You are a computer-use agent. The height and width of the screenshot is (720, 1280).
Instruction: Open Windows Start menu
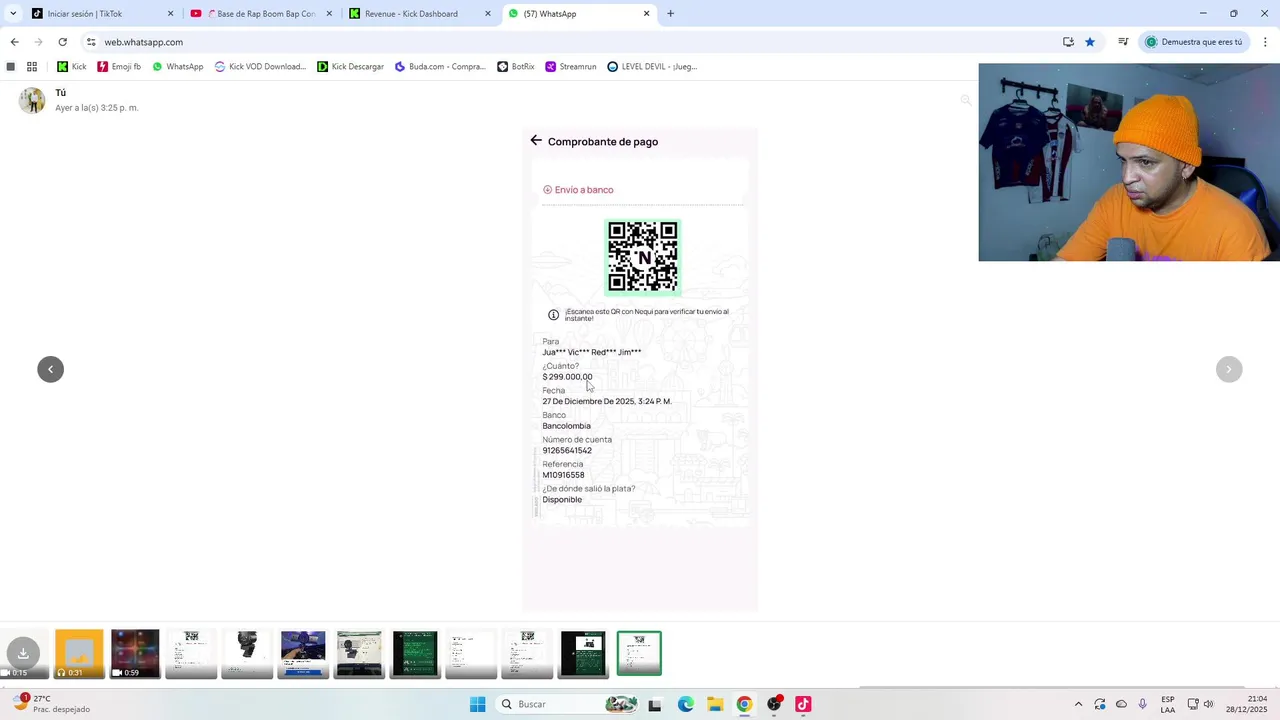coord(477,704)
